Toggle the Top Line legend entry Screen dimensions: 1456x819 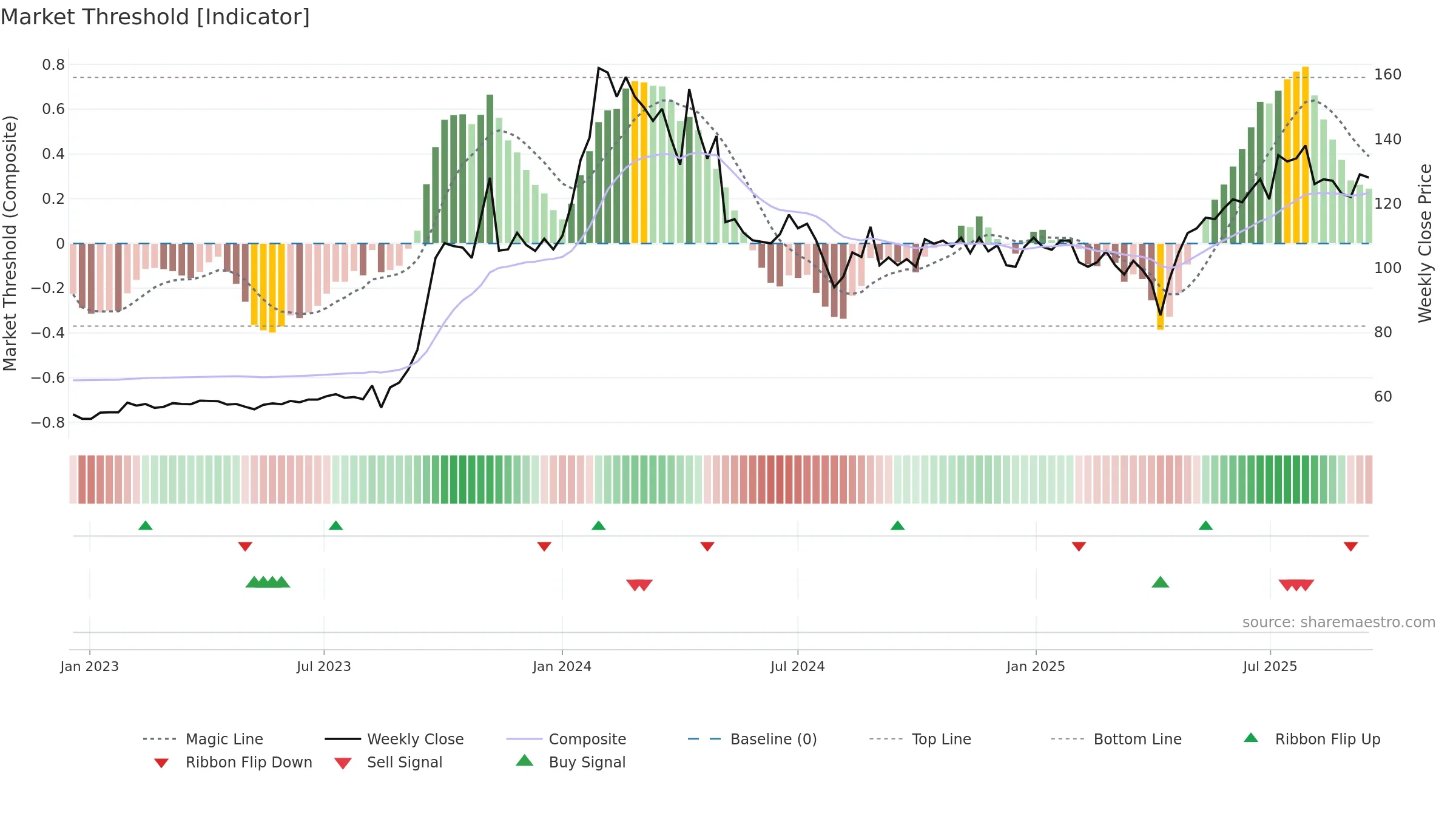[x=920, y=739]
